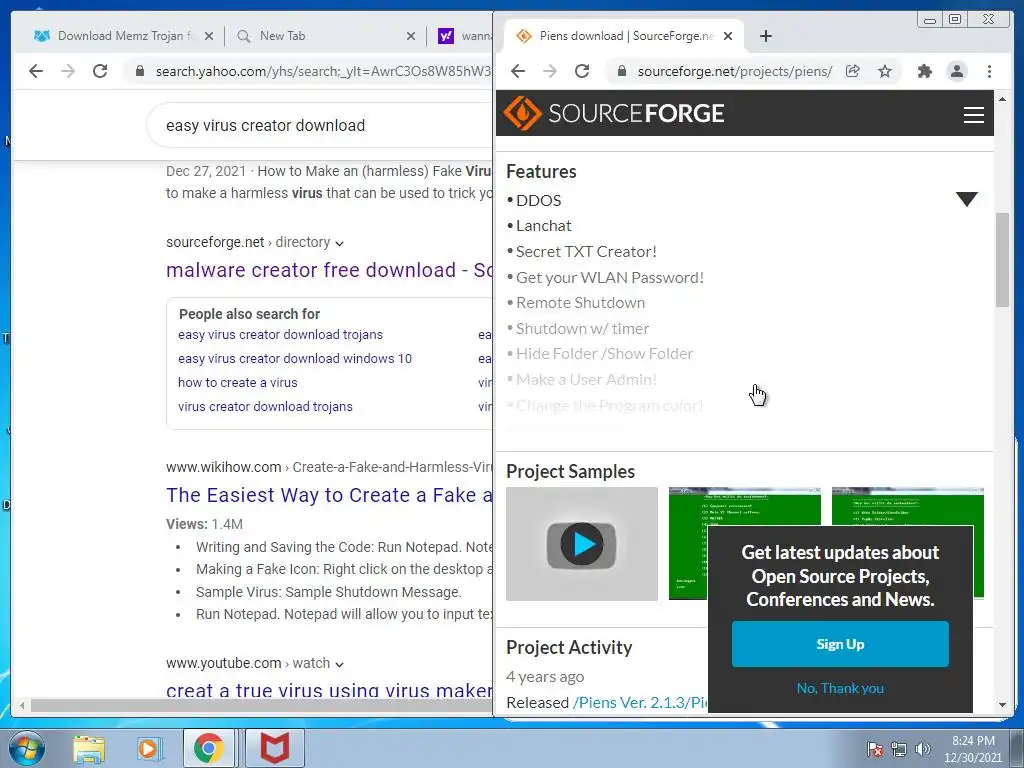Click Get your WLAN Password! feature text

(x=610, y=278)
